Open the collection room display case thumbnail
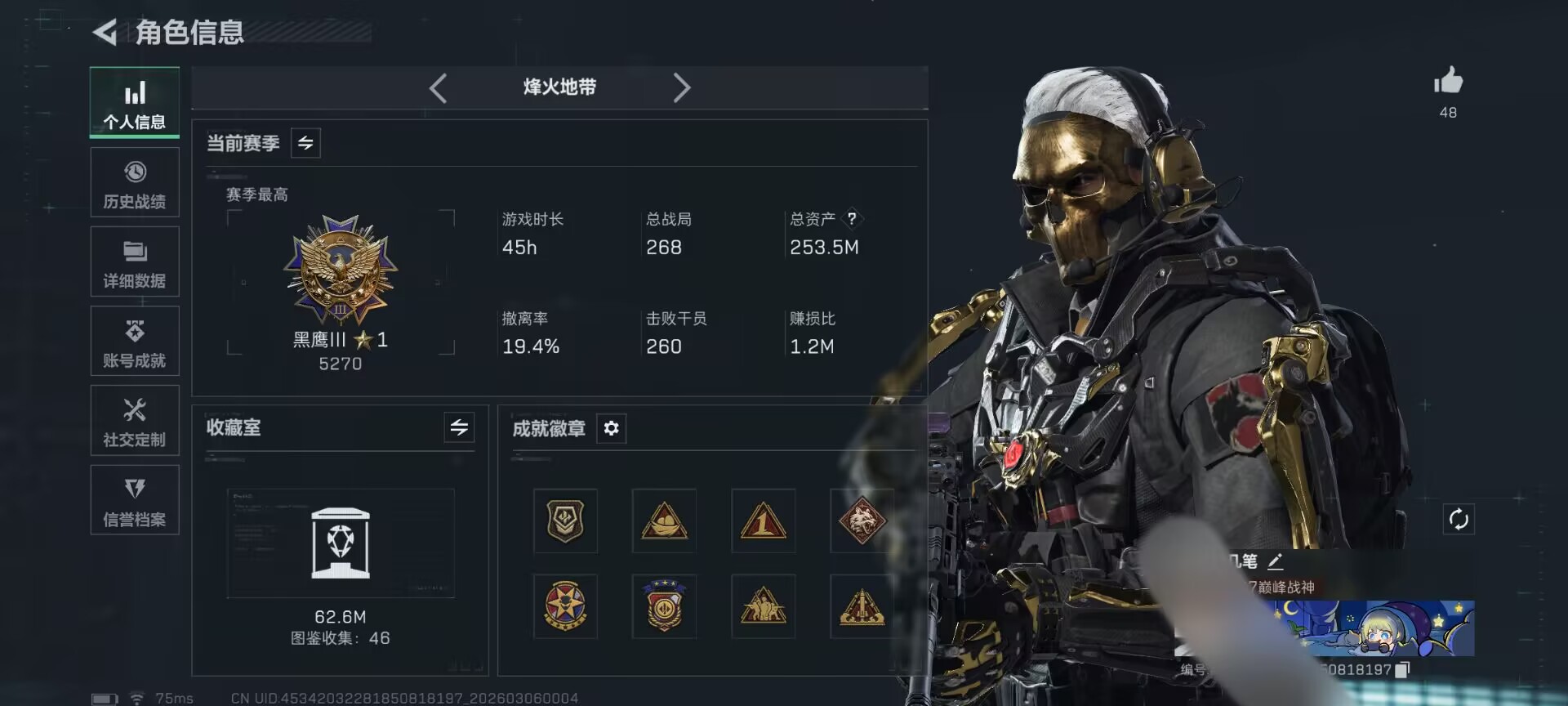Screen dimensions: 1568x706 [341, 543]
